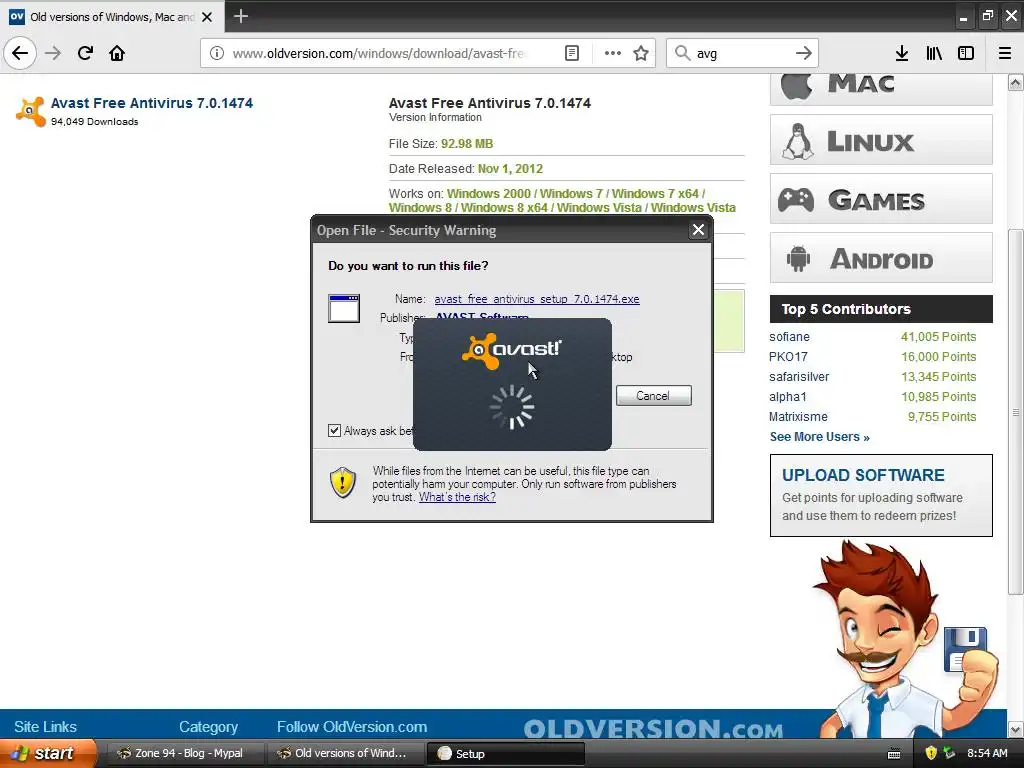This screenshot has height=768, width=1024.
Task: Show site information icon in address bar
Action: (217, 53)
